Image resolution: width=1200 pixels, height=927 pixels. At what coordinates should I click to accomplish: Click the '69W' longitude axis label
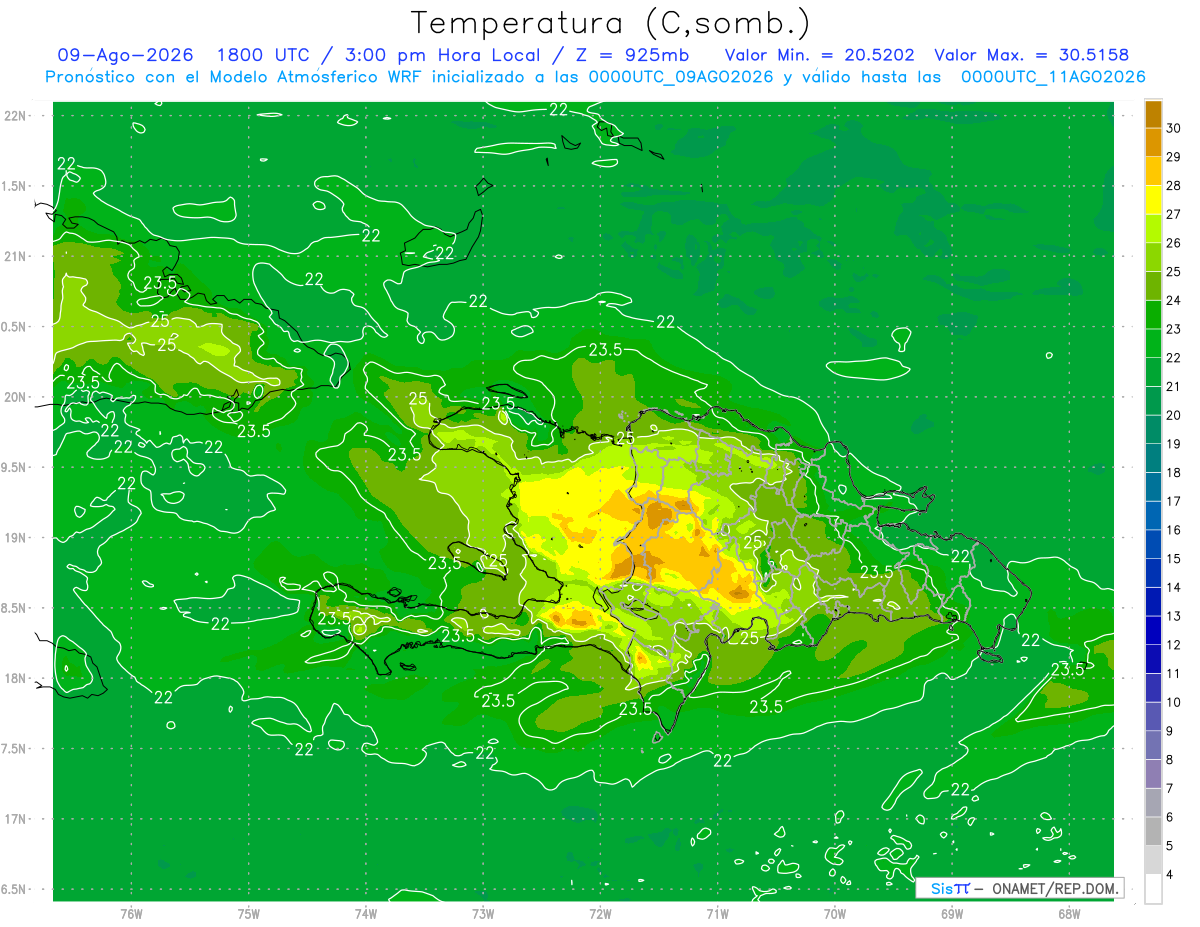point(952,914)
